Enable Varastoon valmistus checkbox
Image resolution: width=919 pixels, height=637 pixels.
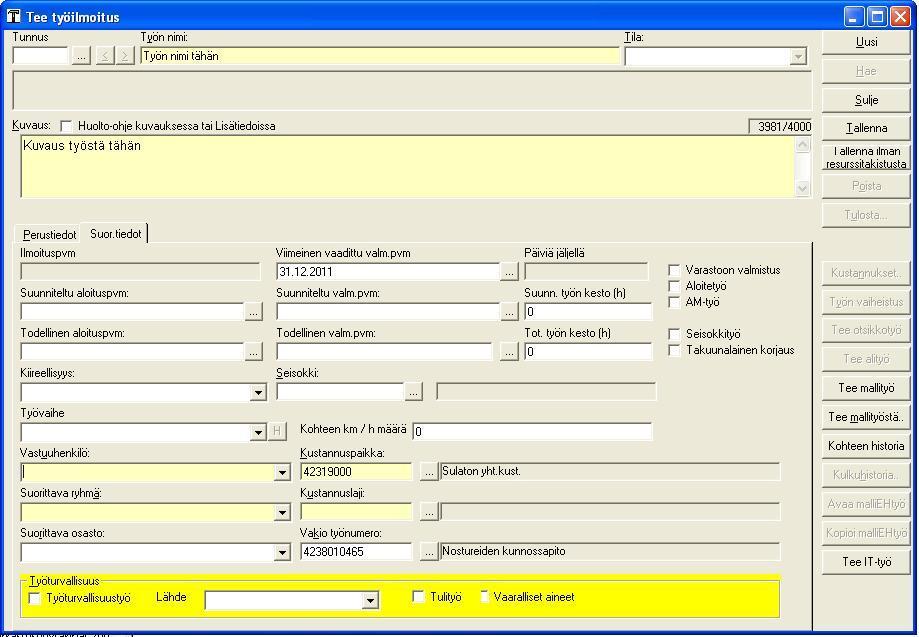point(675,270)
